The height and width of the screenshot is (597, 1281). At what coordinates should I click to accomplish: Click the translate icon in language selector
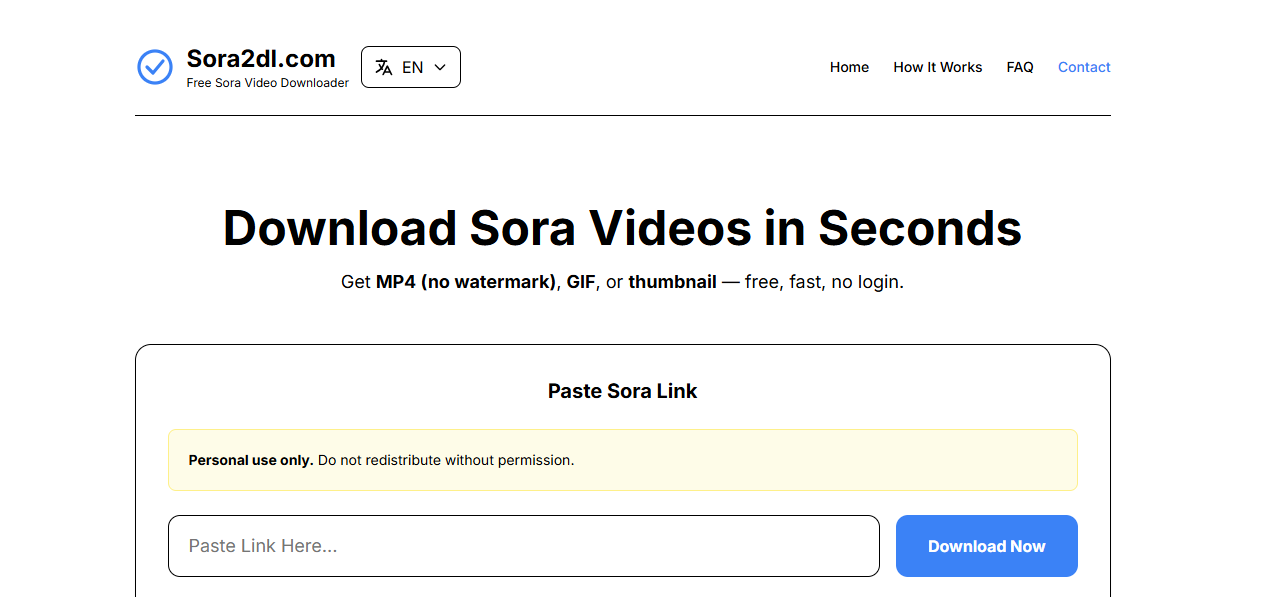tap(383, 67)
